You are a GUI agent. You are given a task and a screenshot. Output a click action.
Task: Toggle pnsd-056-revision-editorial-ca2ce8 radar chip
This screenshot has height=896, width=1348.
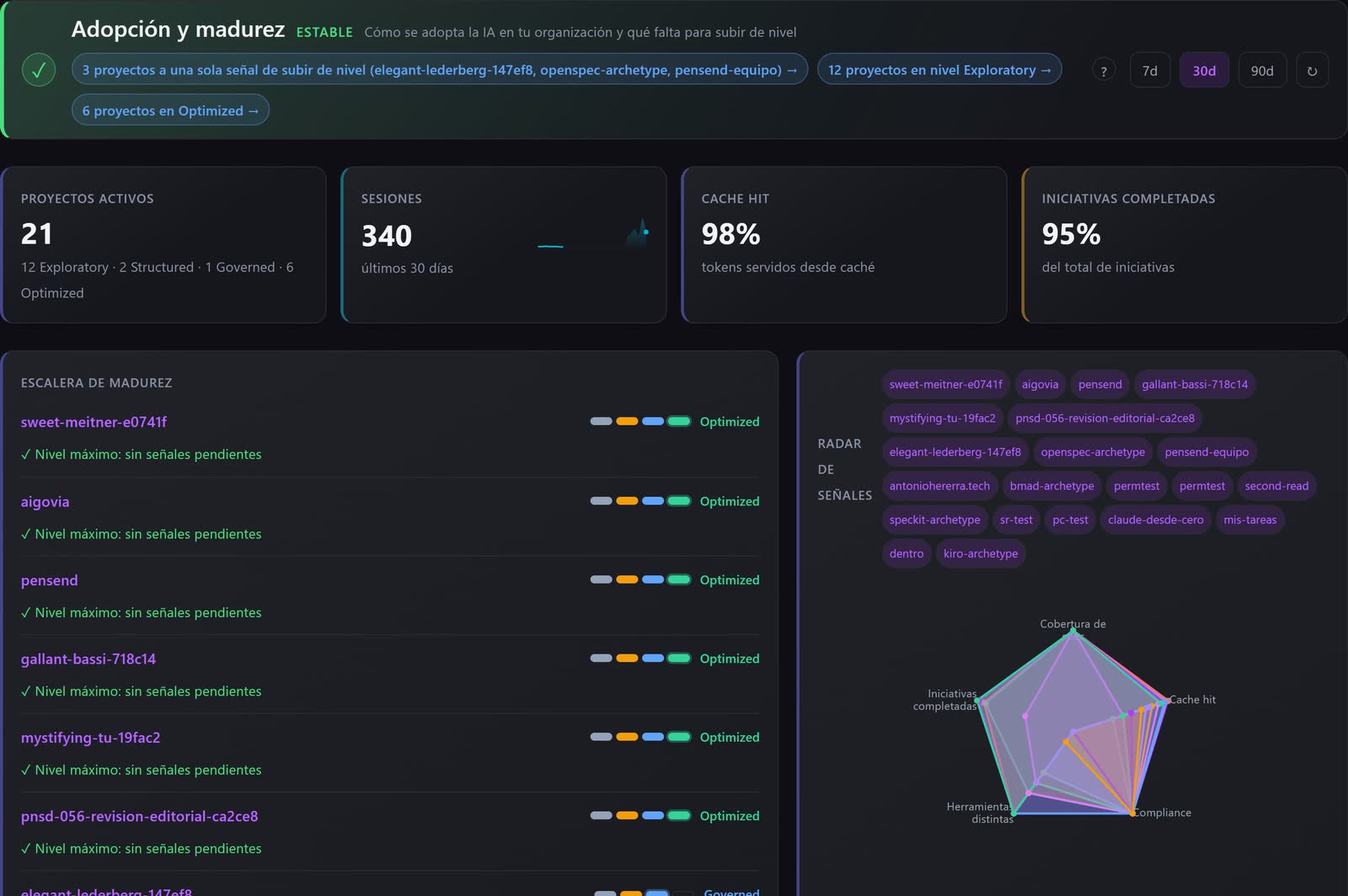(x=1105, y=418)
